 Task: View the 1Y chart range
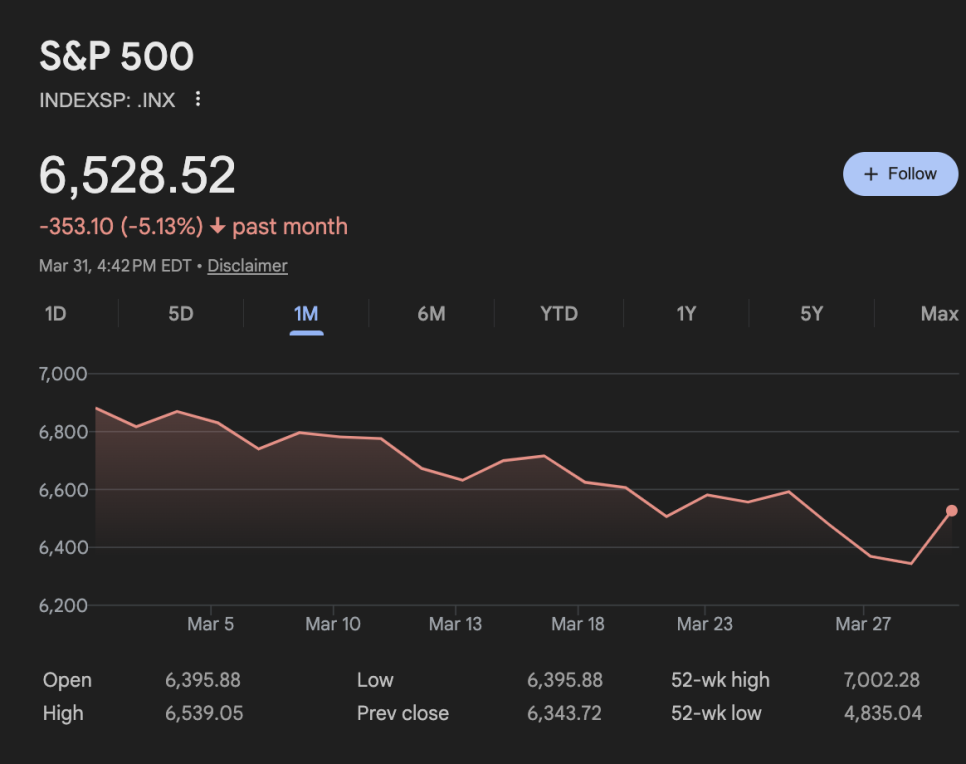coord(686,314)
